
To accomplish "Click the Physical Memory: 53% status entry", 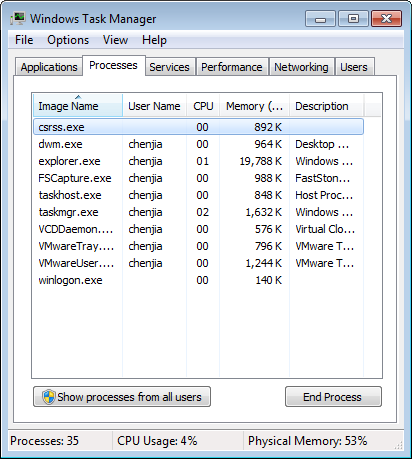I will [307, 441].
